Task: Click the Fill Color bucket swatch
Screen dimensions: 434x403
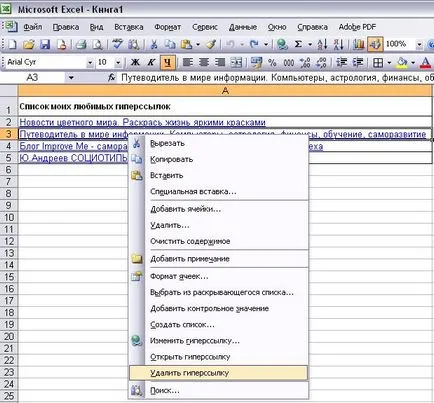Action: [x=403, y=62]
